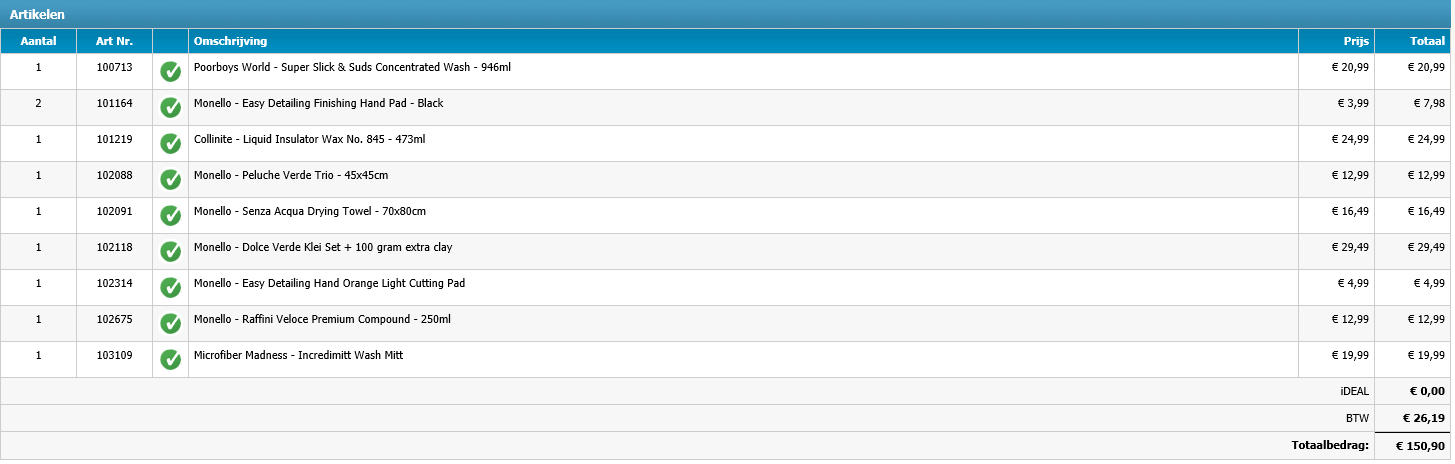Viewport: 1455px width, 464px height.
Task: Click the Omschrijving column header
Action: click(230, 41)
